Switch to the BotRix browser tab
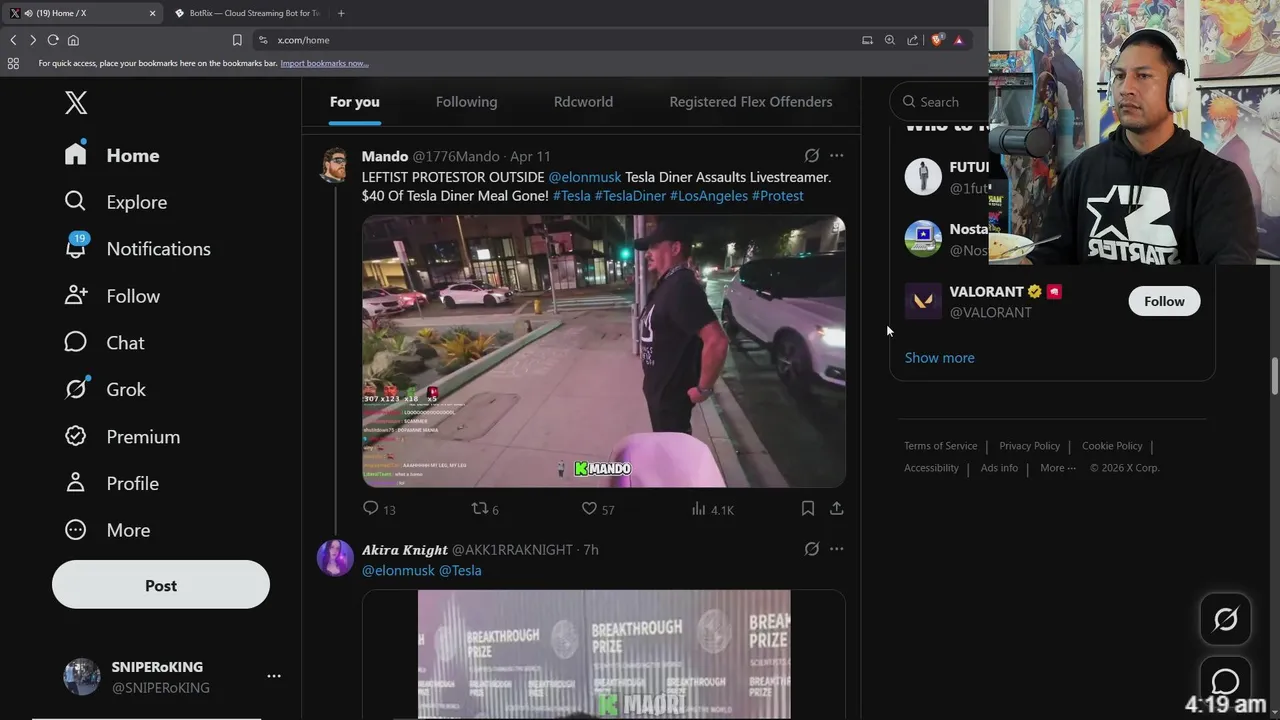The height and width of the screenshot is (720, 1280). [x=247, y=13]
